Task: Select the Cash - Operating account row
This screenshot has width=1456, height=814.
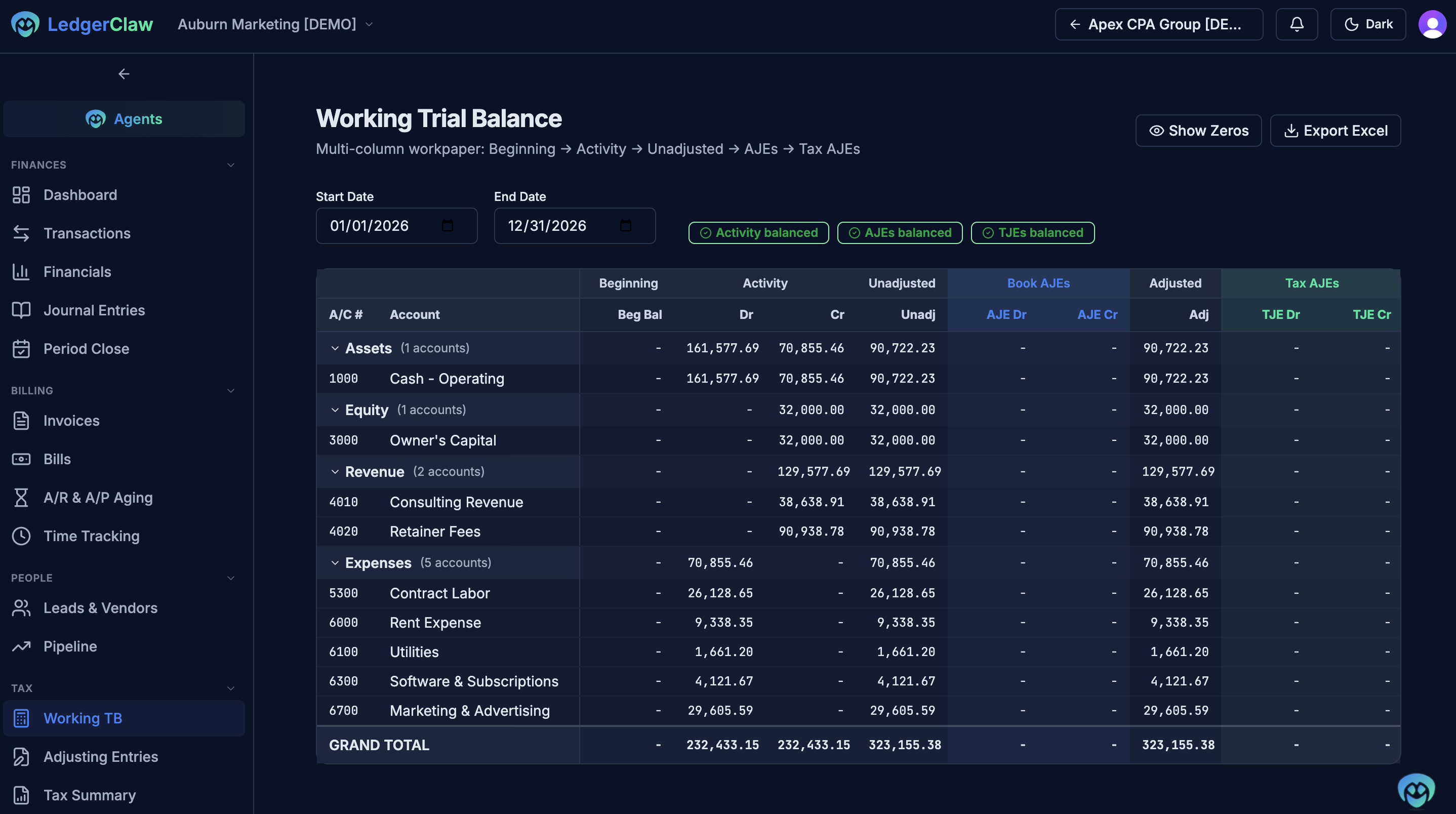Action: [858, 379]
